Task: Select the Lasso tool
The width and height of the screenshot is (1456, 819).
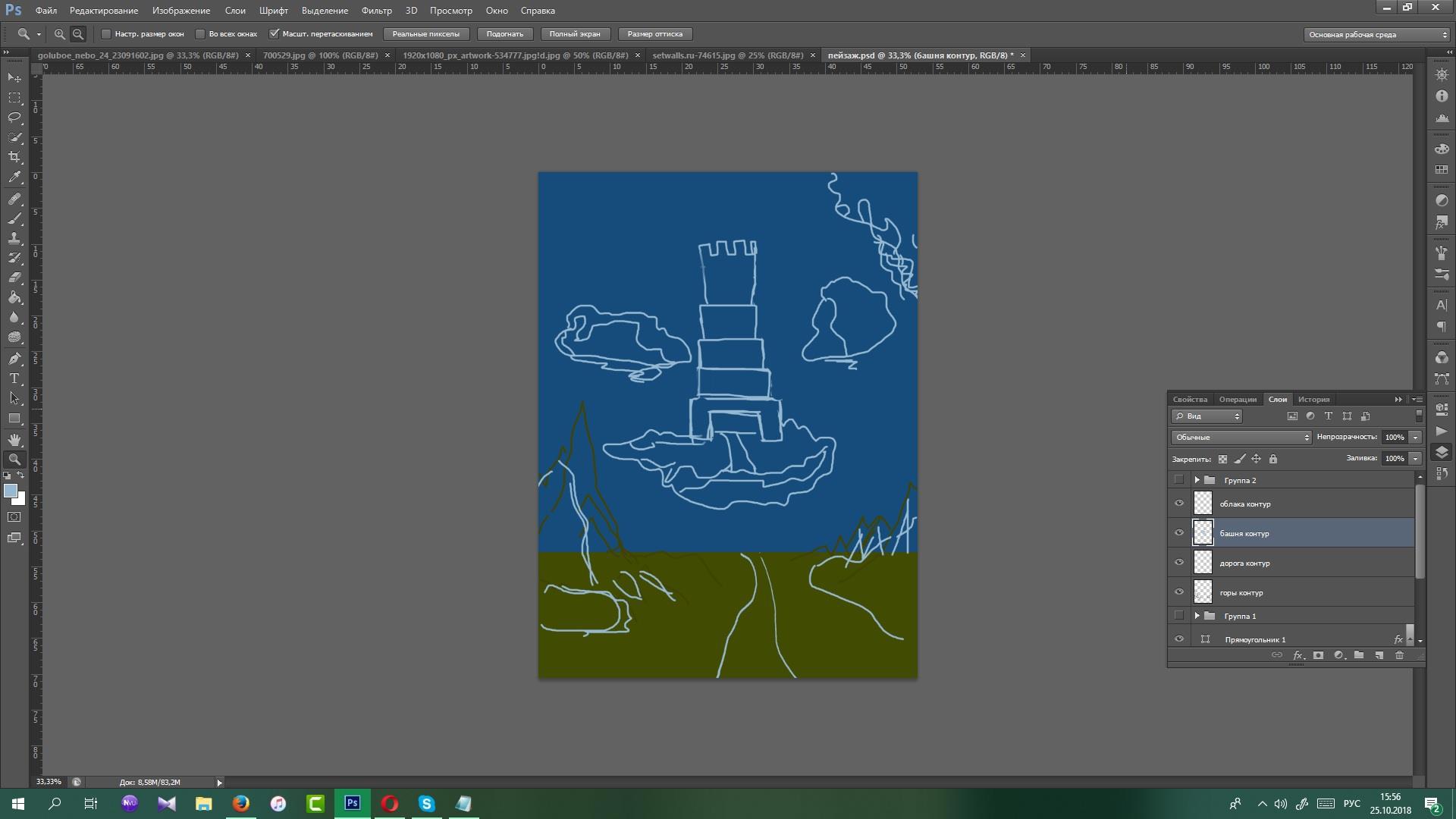Action: (x=14, y=118)
